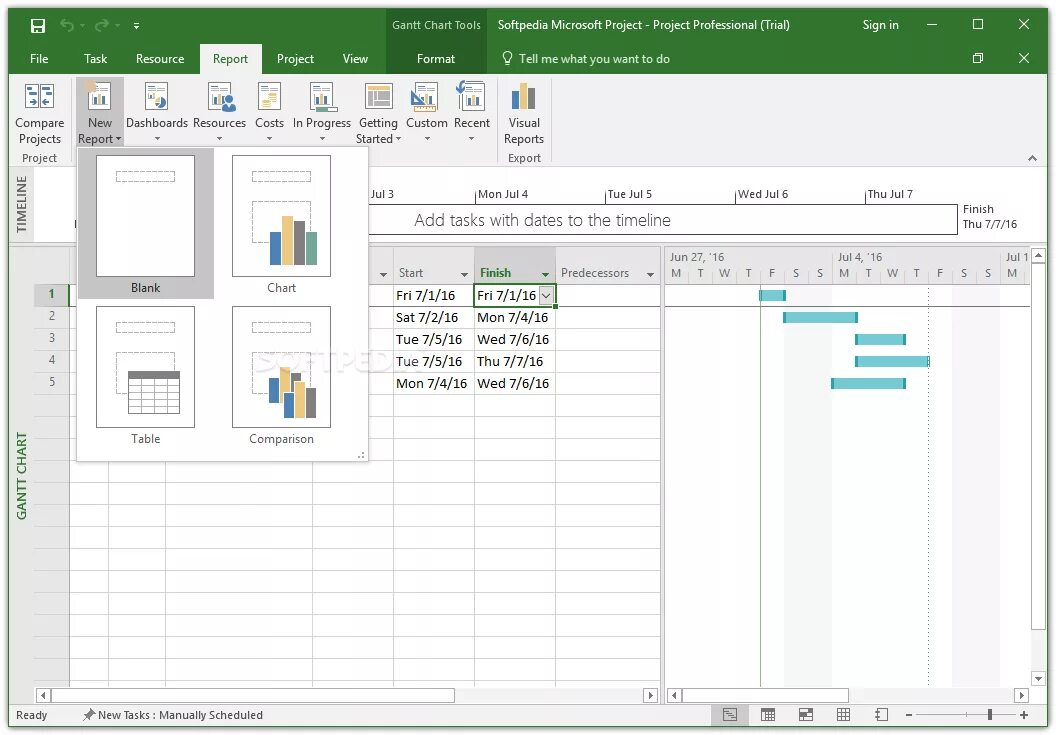Switch to the Resource ribbon tab

pos(160,59)
